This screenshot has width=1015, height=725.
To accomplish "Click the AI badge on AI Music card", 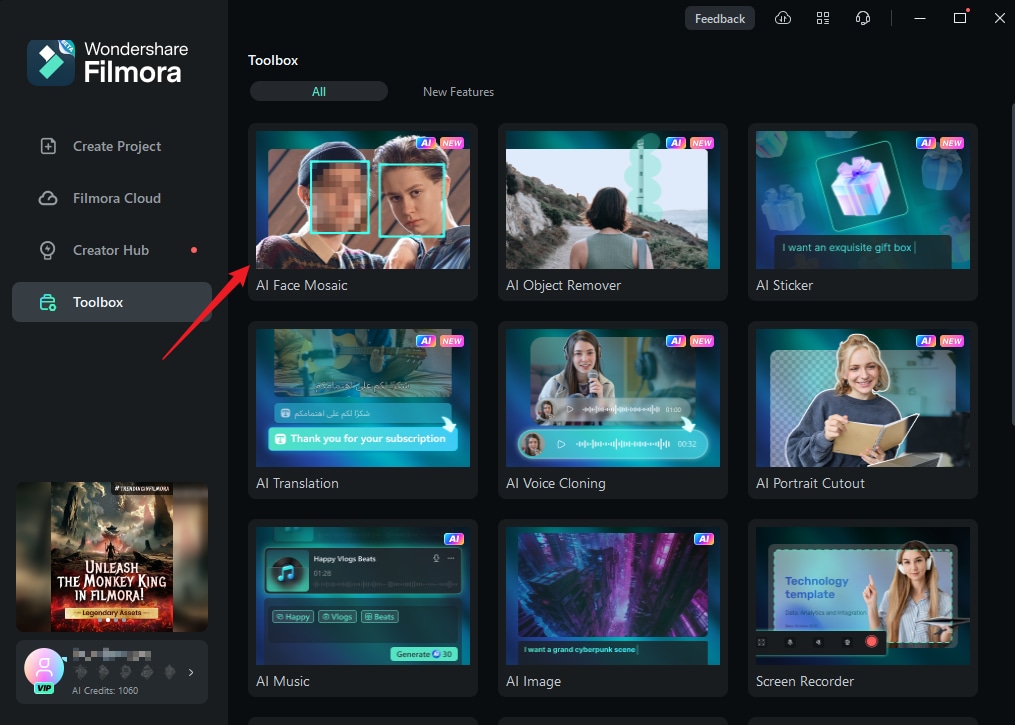I will pyautogui.click(x=454, y=539).
